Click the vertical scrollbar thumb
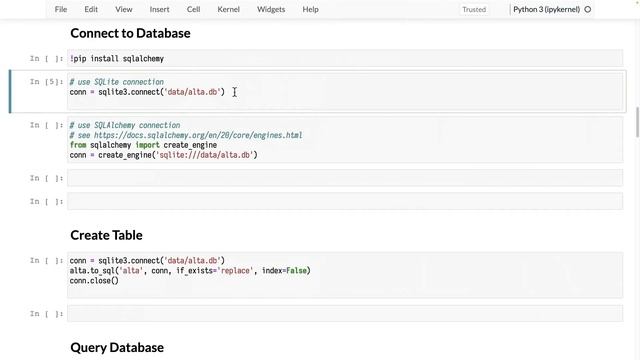The height and width of the screenshot is (360, 640). coord(637,122)
